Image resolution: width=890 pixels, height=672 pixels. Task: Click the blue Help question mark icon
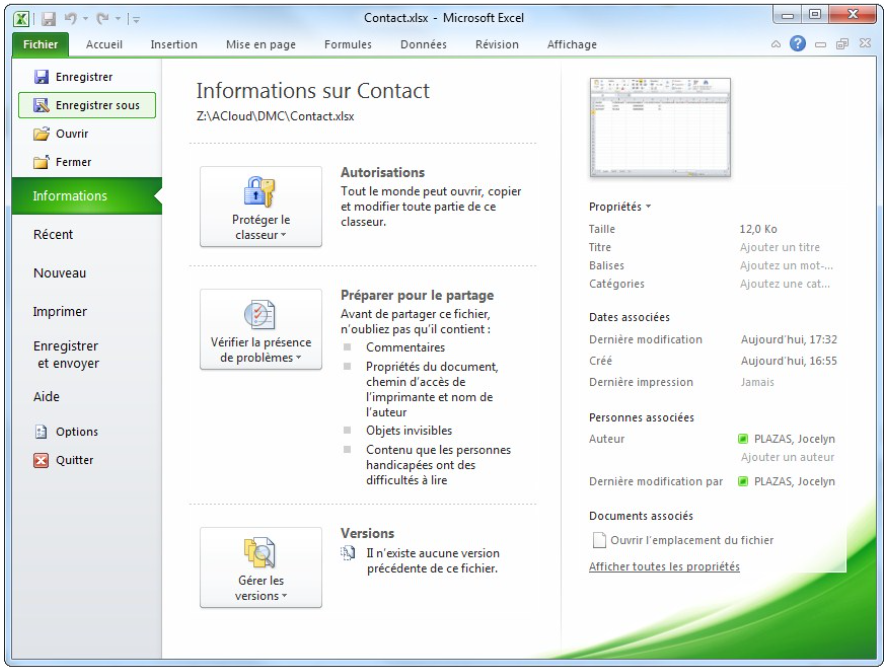coord(797,44)
